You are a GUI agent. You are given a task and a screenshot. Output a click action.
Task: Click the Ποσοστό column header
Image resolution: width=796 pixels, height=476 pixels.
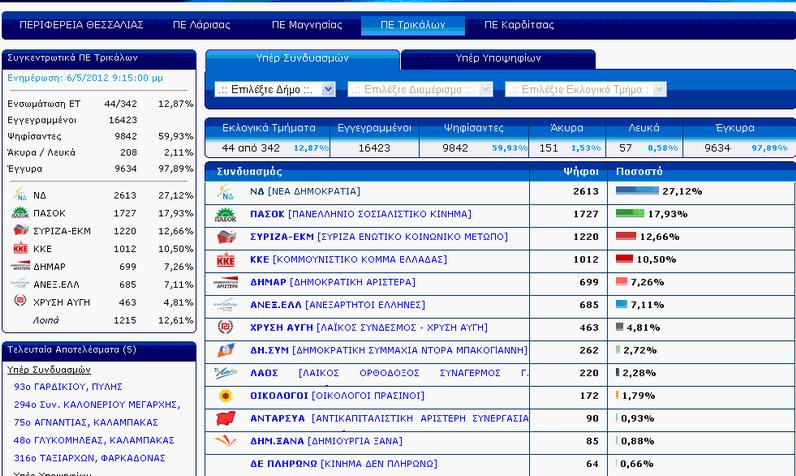639,172
